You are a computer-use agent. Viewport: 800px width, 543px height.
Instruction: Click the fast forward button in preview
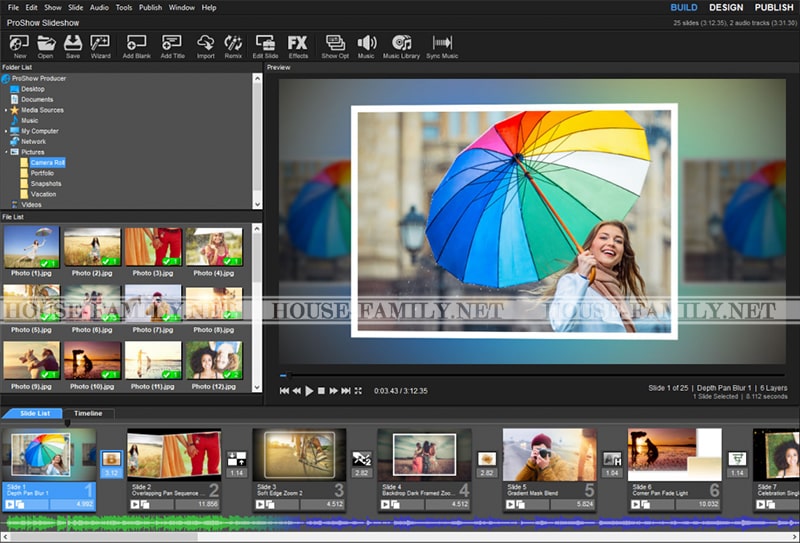coord(334,391)
